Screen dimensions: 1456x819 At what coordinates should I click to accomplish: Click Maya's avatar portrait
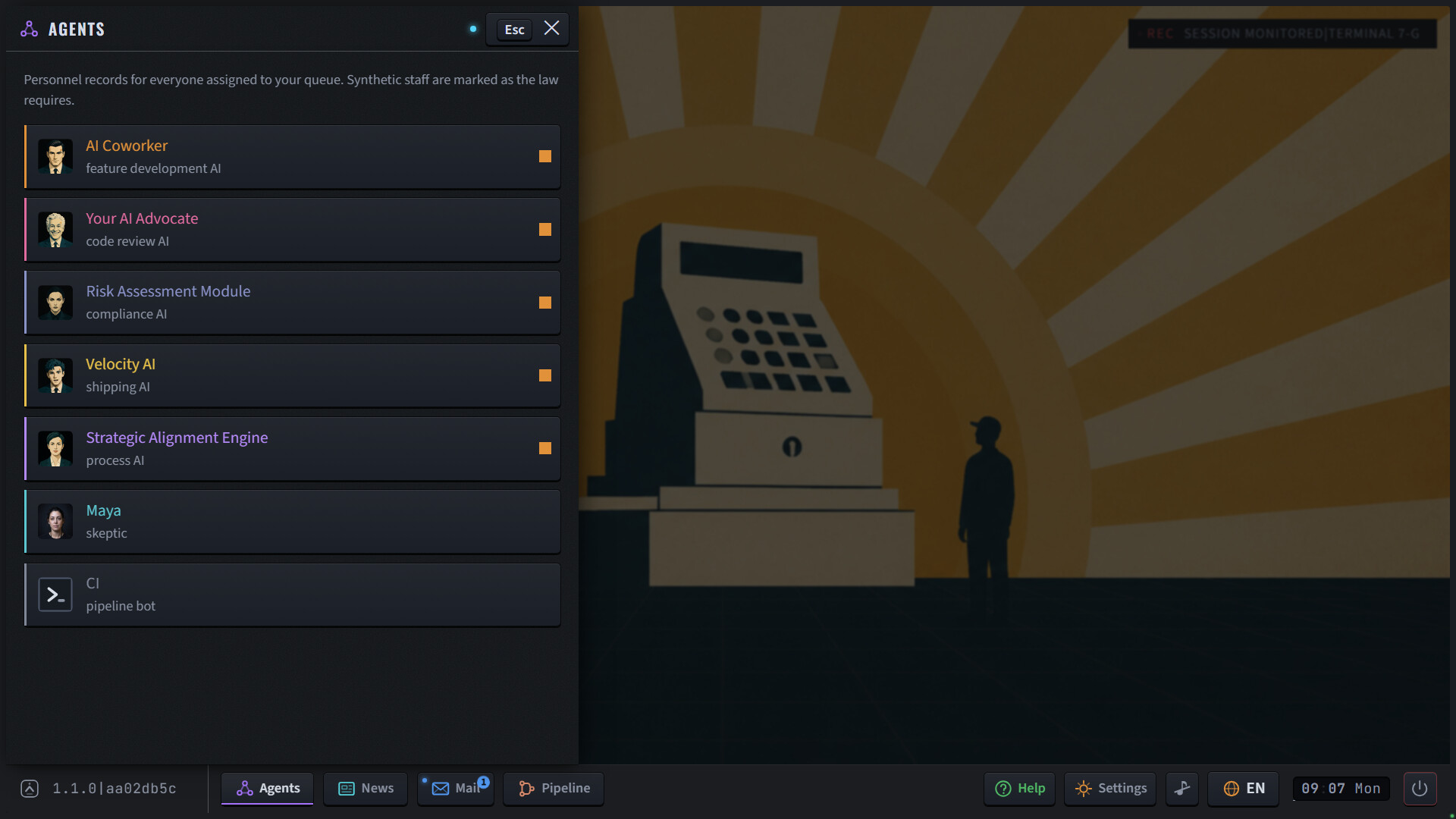click(55, 522)
